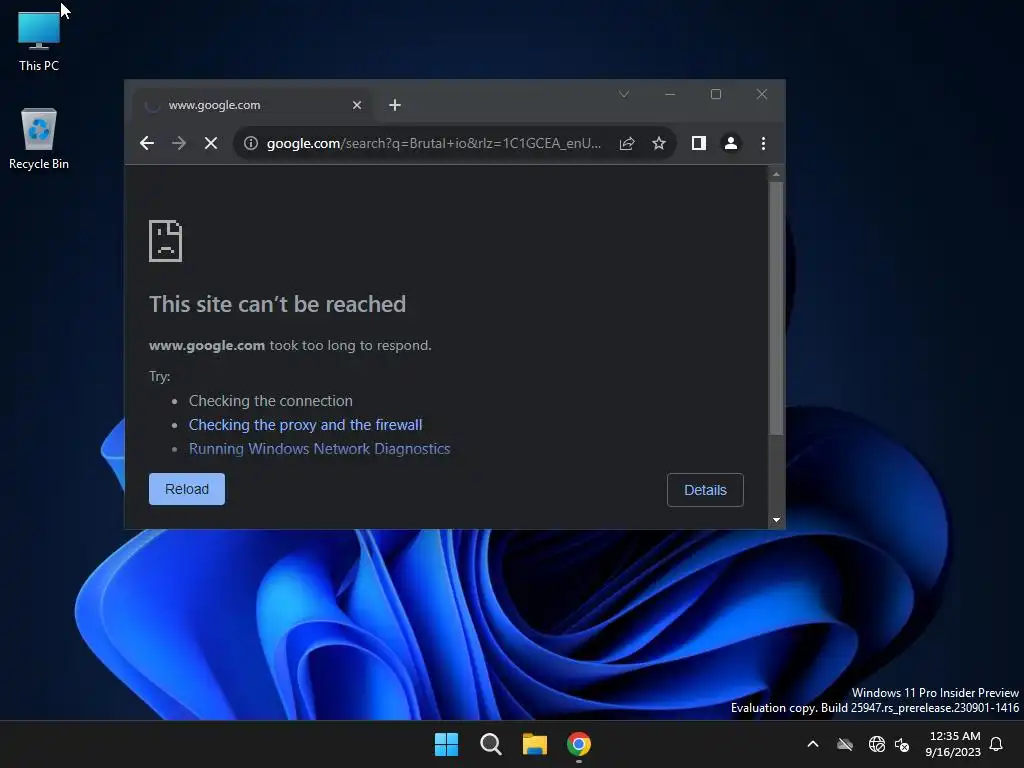The image size is (1024, 768).
Task: Click the forward navigation arrow
Action: pos(179,143)
